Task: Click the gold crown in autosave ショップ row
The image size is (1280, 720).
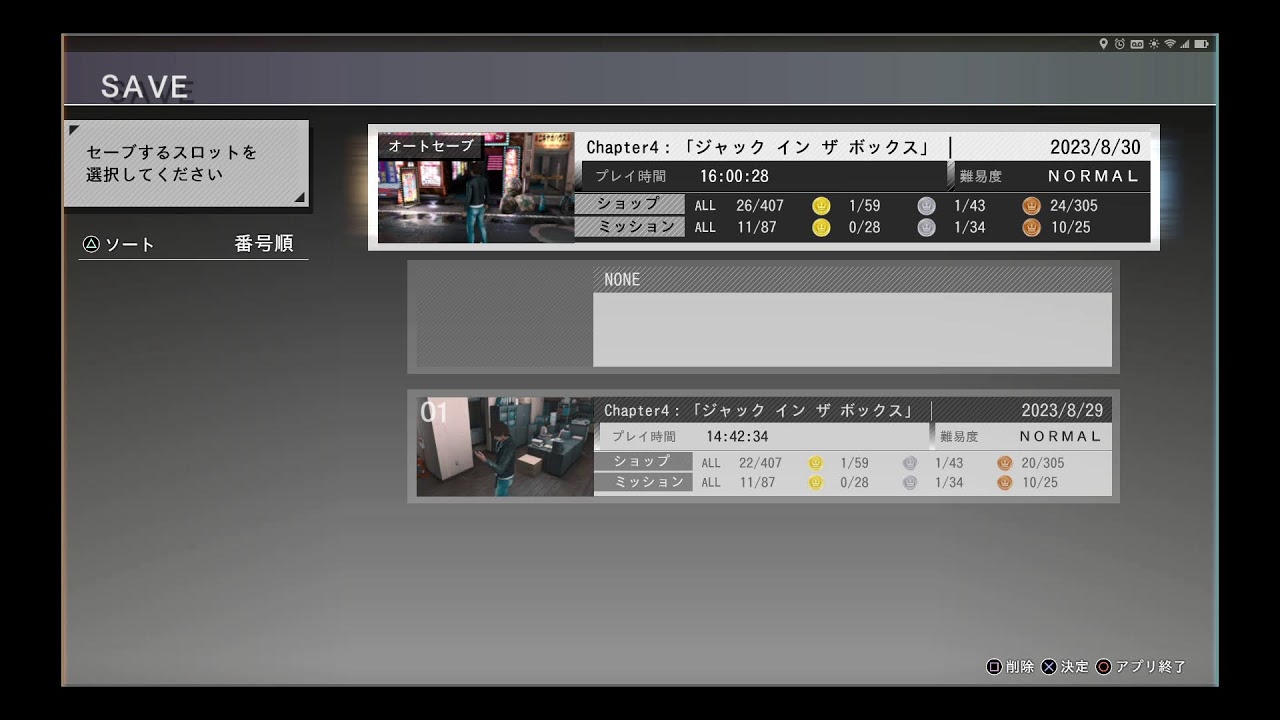Action: click(821, 206)
